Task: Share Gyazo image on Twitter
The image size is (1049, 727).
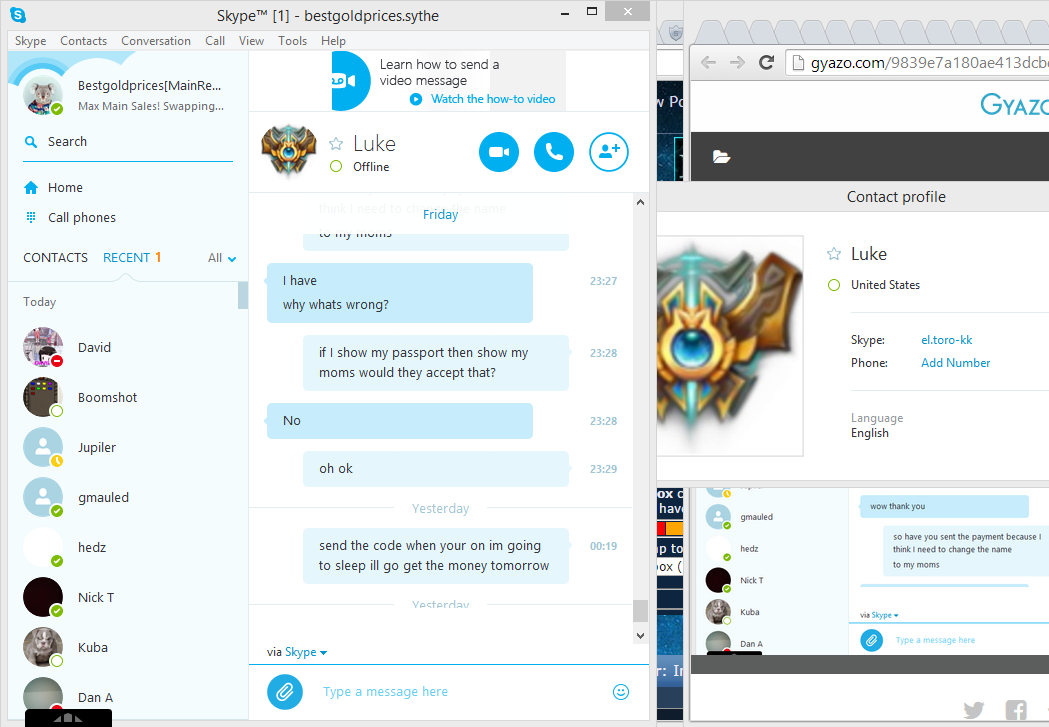Action: [x=973, y=710]
